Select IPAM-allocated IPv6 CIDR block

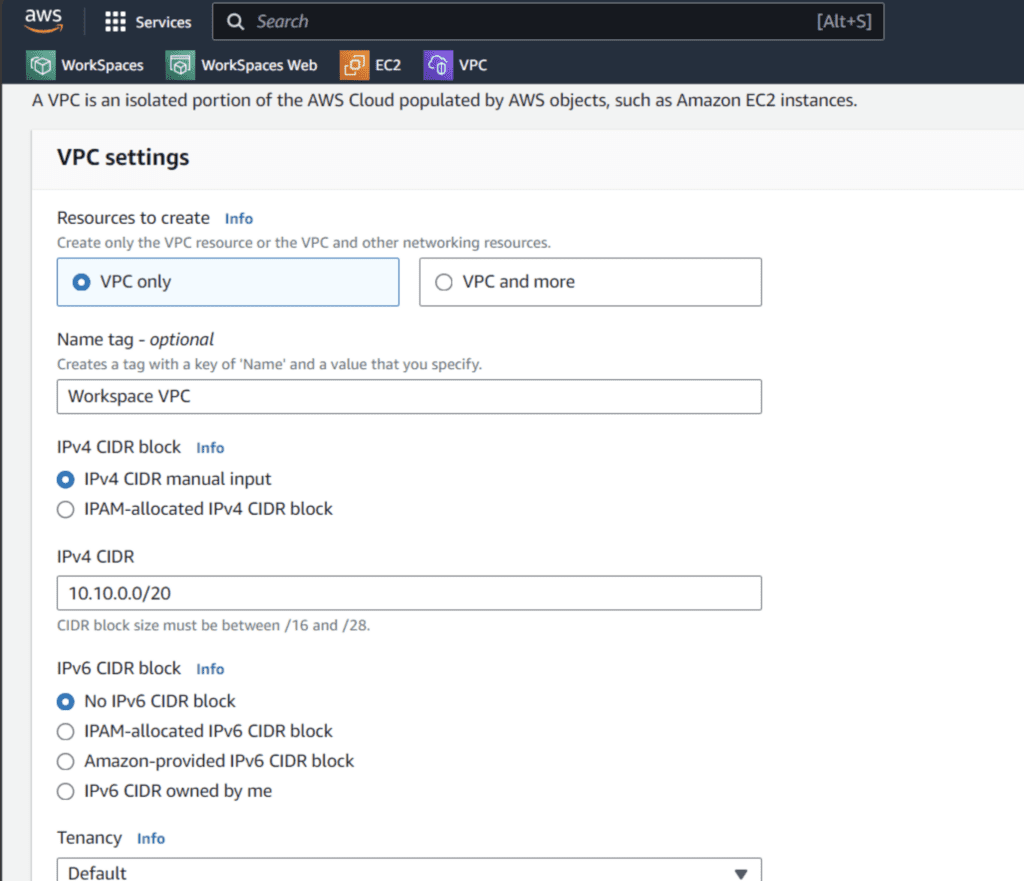(65, 731)
